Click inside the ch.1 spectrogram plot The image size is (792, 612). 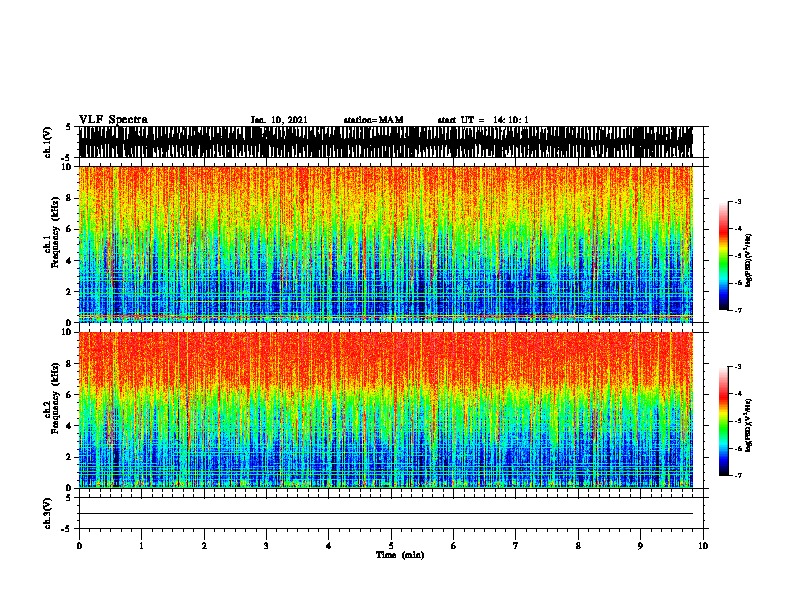[386, 244]
